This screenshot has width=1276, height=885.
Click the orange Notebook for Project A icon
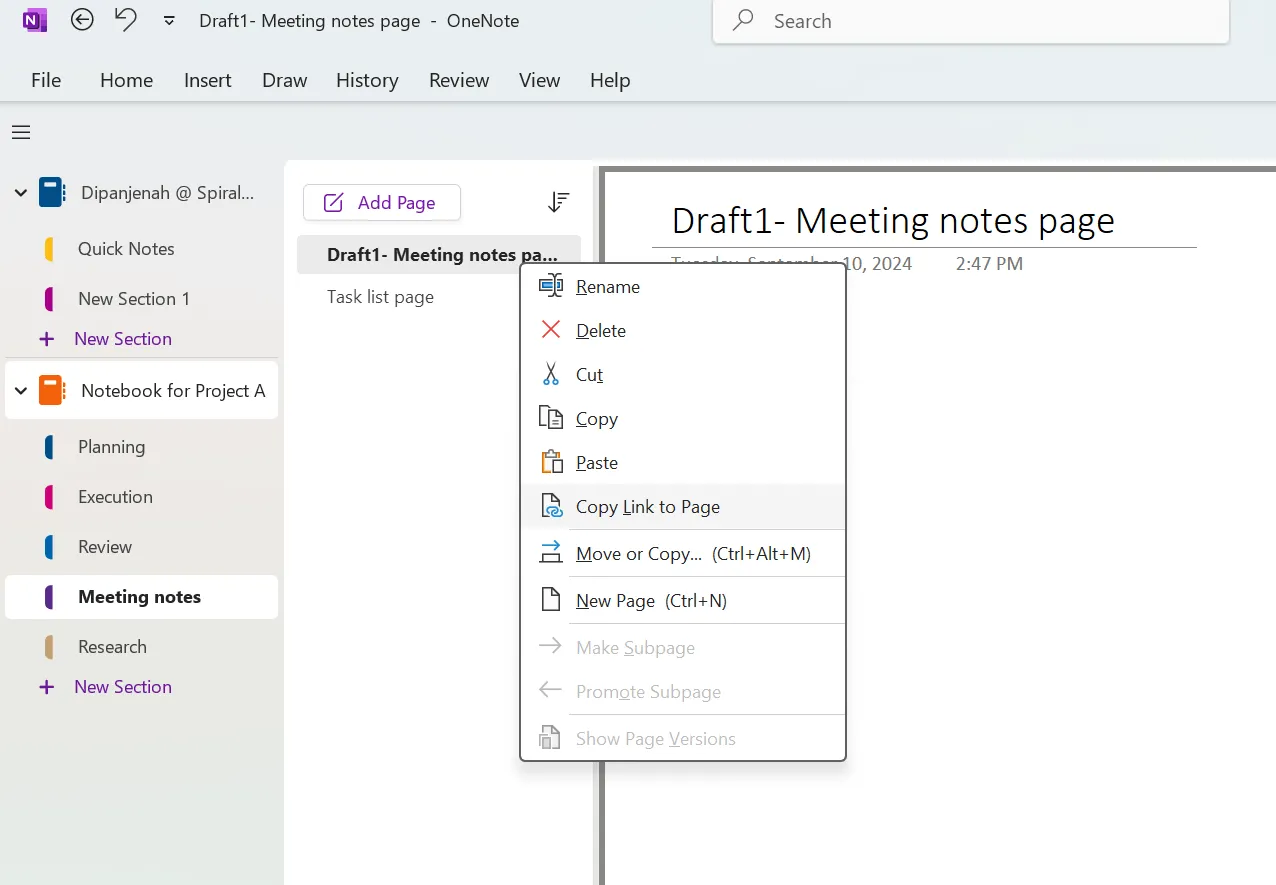point(52,391)
